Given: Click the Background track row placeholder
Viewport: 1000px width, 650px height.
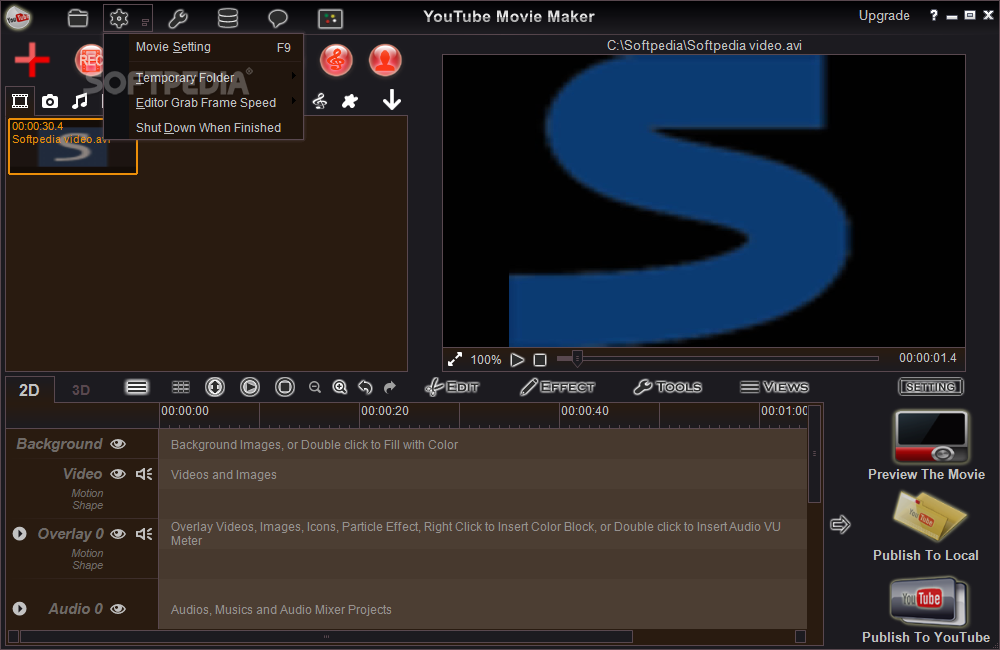Looking at the screenshot, I should (x=483, y=445).
